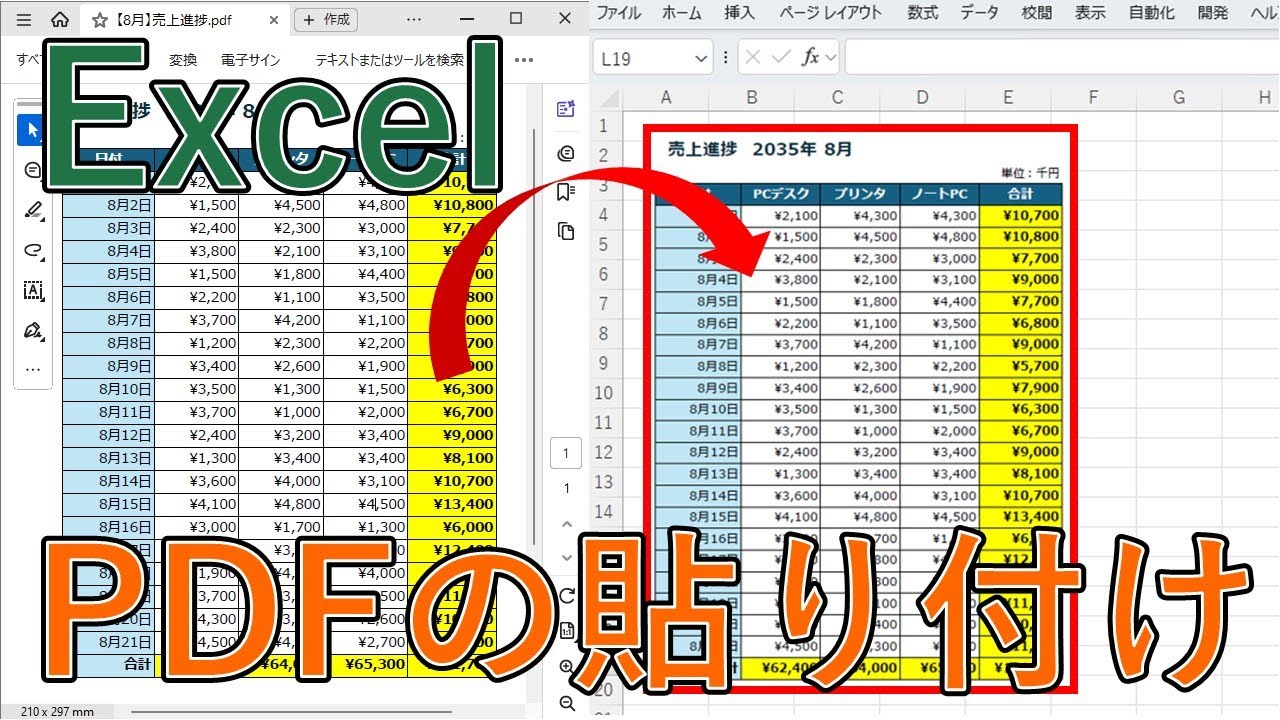1280x720 pixels.
Task: Open the Acrobat hamburger menu
Action: [24, 19]
